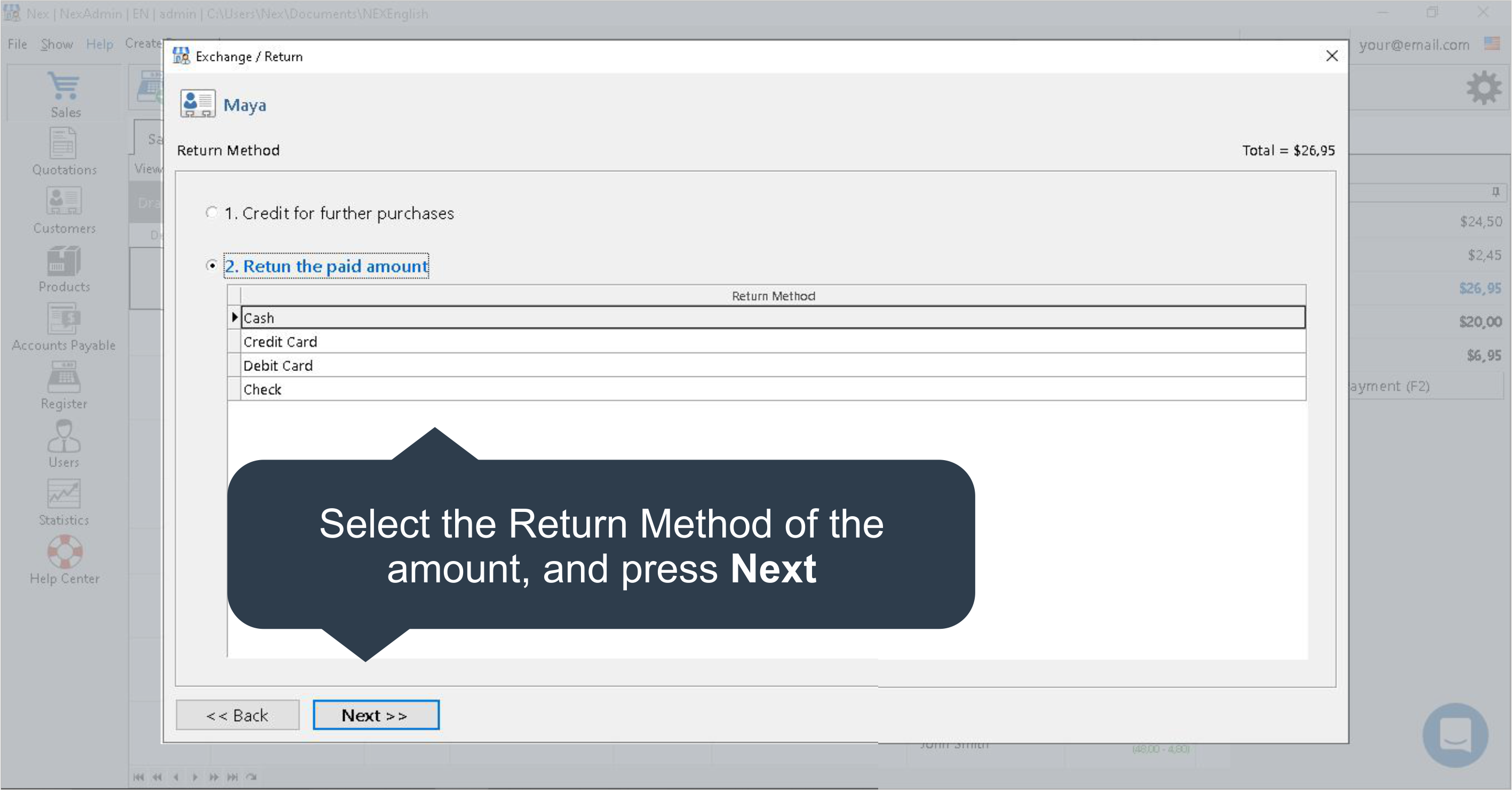Choose Credit Card return method row
The image size is (1512, 790).
[773, 342]
